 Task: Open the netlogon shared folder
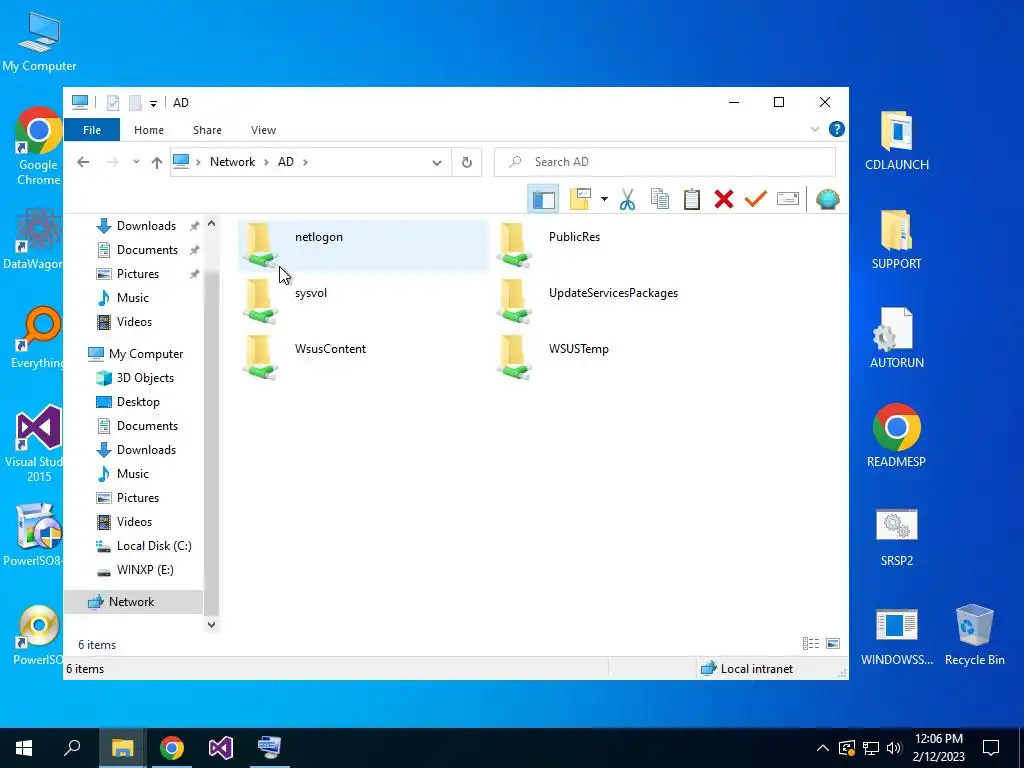(x=362, y=245)
